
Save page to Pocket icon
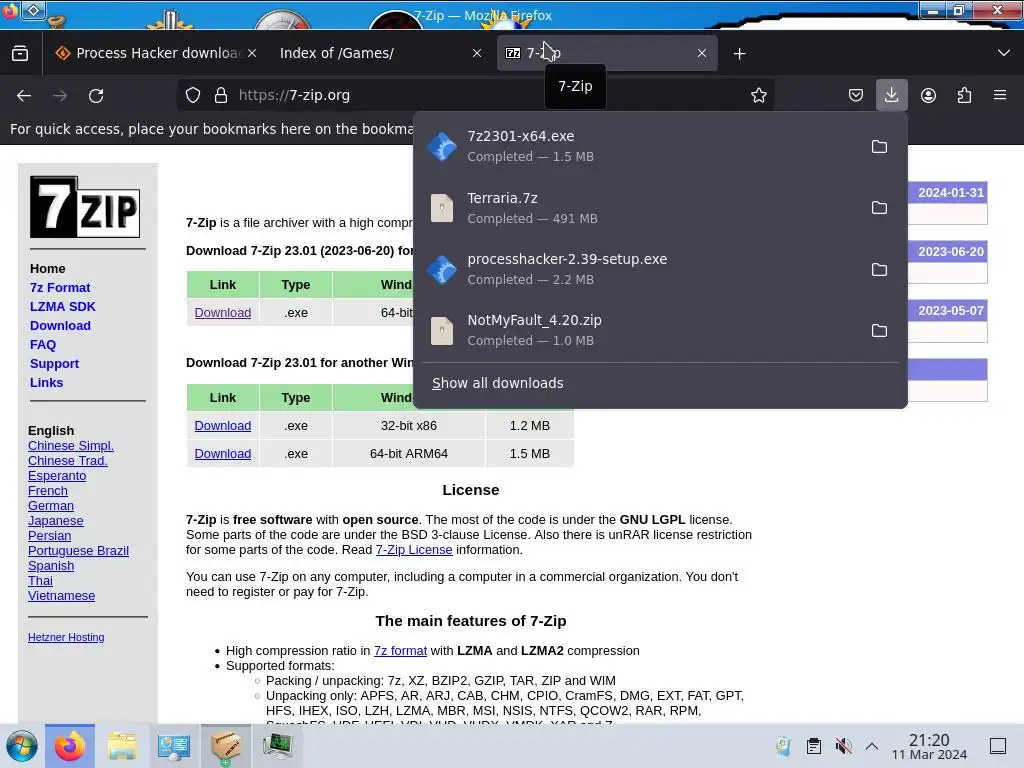[856, 95]
